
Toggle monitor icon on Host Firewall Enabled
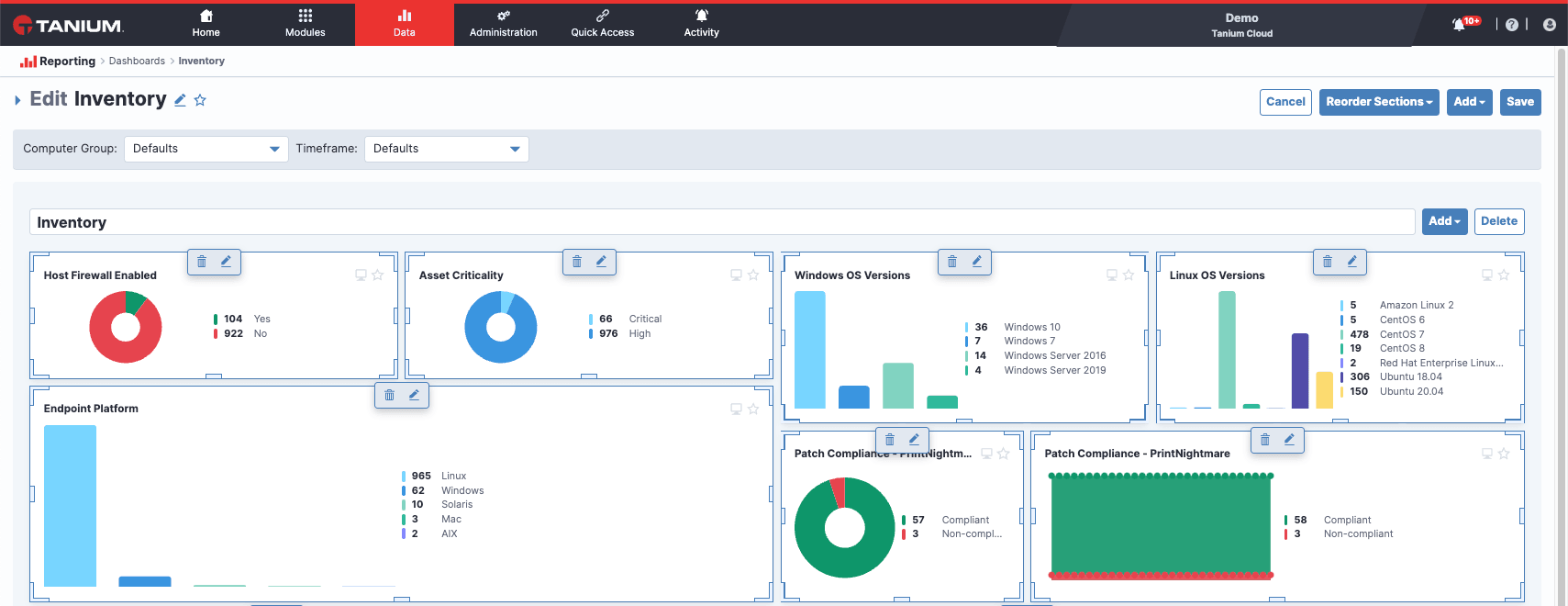pyautogui.click(x=361, y=275)
